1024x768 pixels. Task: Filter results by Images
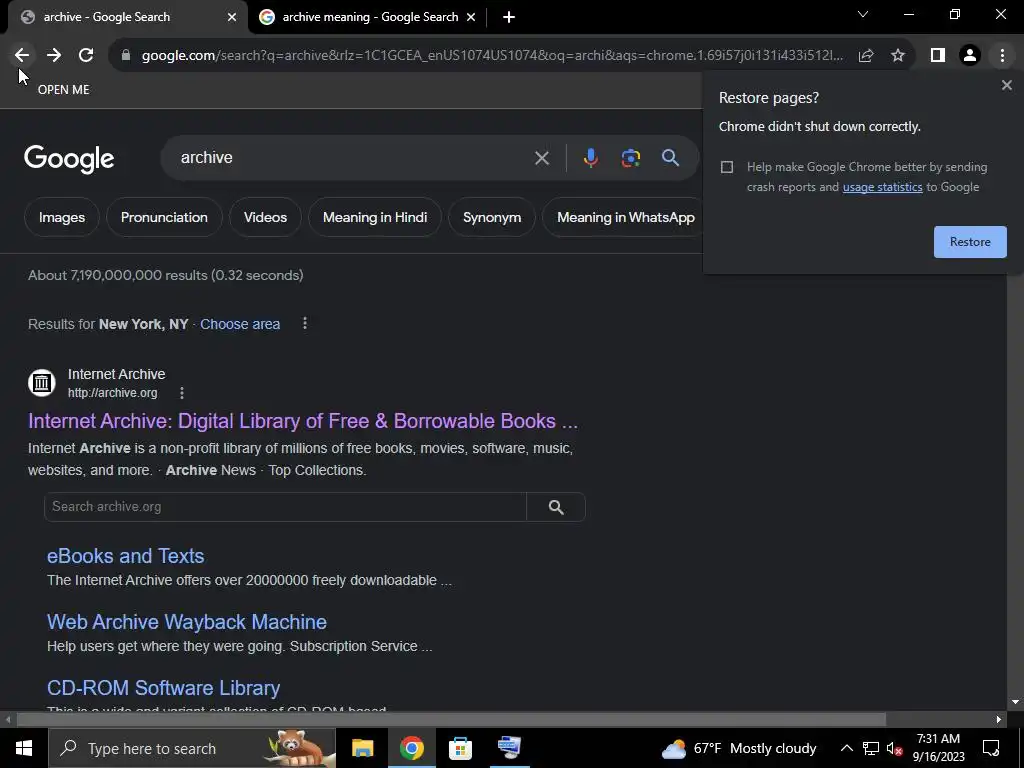(62, 217)
